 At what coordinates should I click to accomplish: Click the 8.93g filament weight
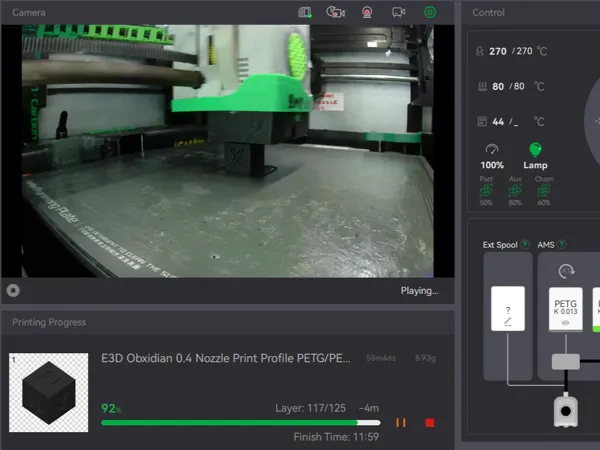[x=425, y=358]
